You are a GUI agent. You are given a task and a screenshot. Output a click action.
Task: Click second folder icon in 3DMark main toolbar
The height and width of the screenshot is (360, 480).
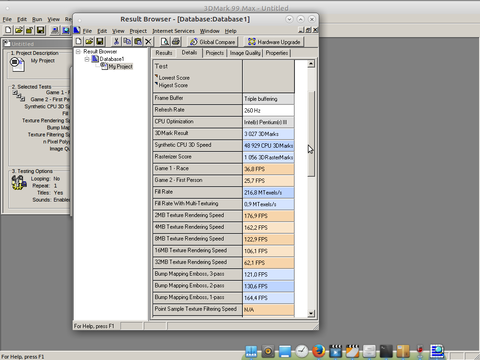point(29,30)
